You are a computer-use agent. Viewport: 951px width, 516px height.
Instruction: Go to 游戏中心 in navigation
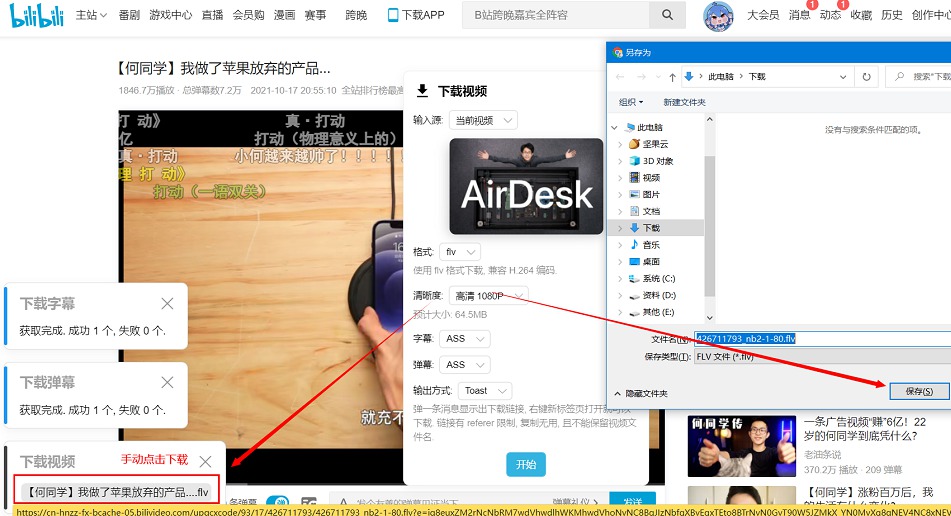tap(170, 15)
